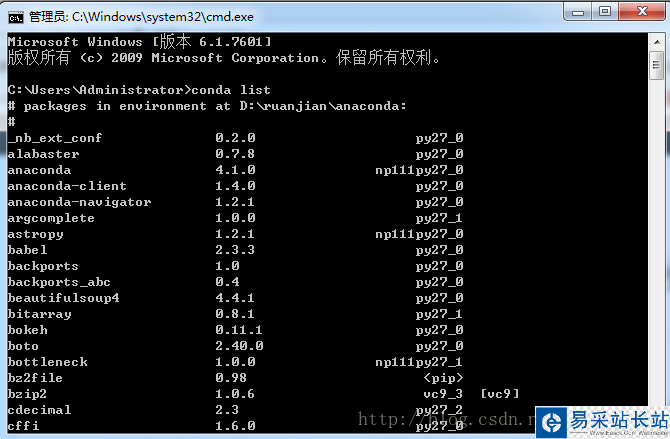Click the window title text cmd.exe

[141, 17]
